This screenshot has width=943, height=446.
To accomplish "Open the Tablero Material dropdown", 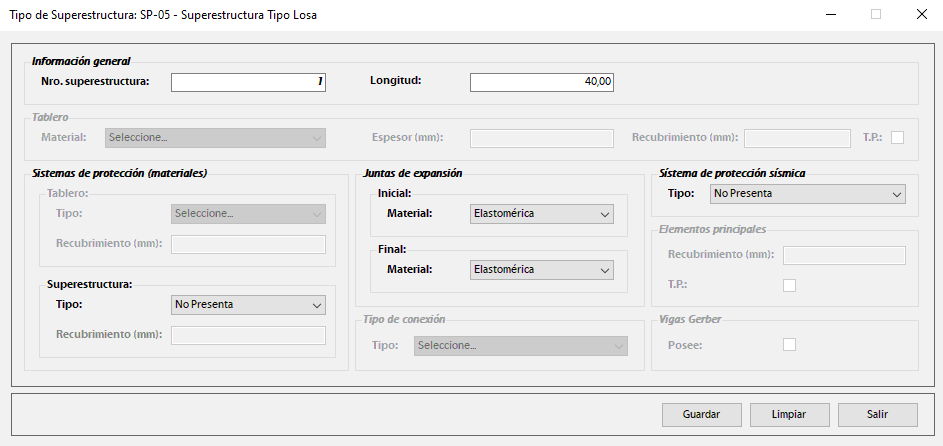I will [215, 138].
